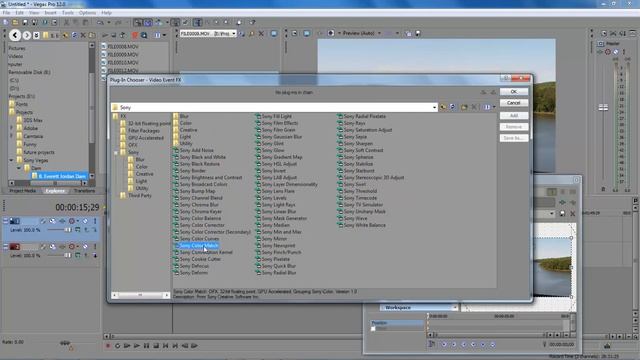Select the Third Party folder in plug-in tree
Screen dimensions: 640x360
click(140, 196)
